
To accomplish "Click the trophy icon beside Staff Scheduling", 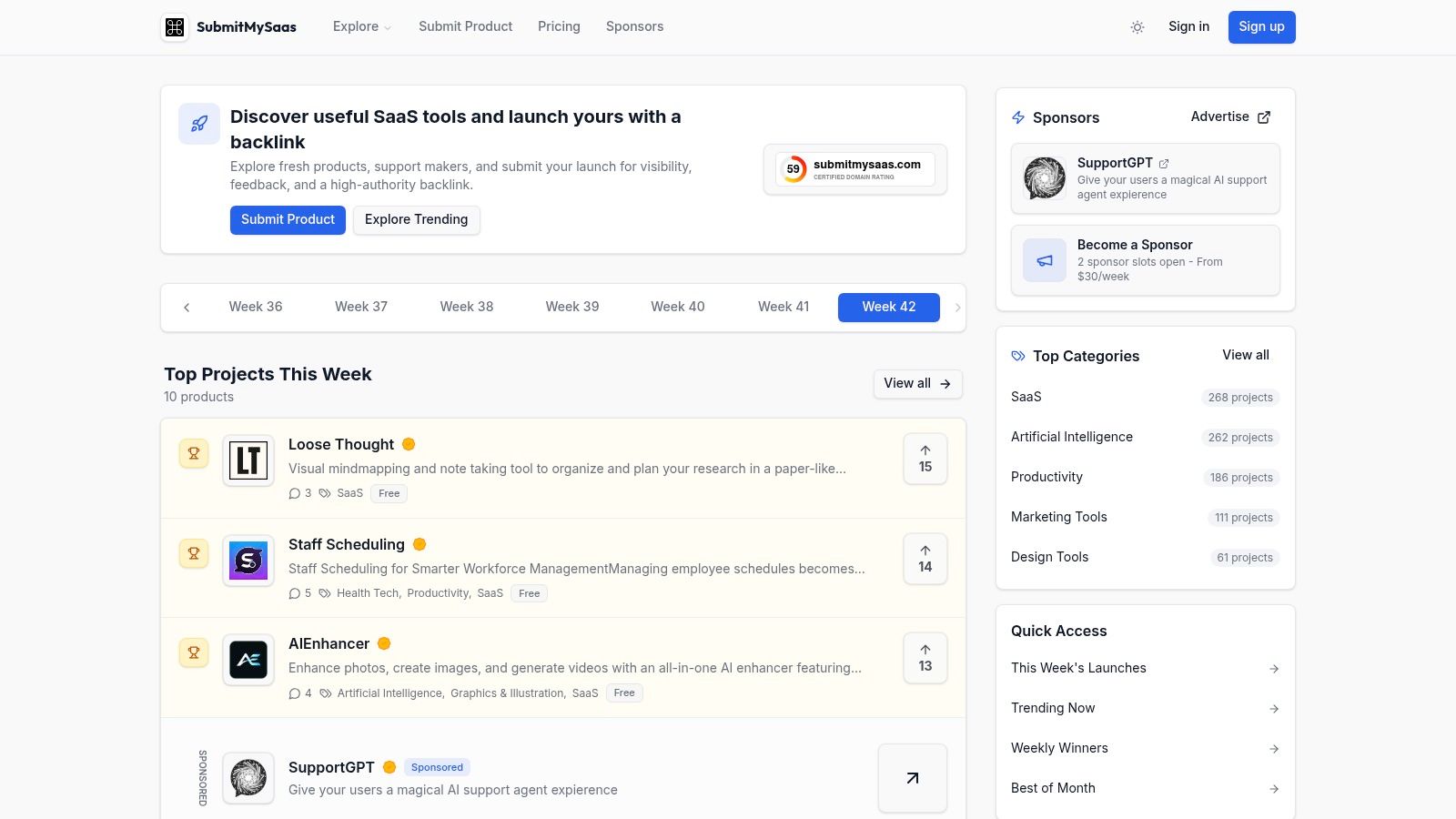I will (x=194, y=553).
